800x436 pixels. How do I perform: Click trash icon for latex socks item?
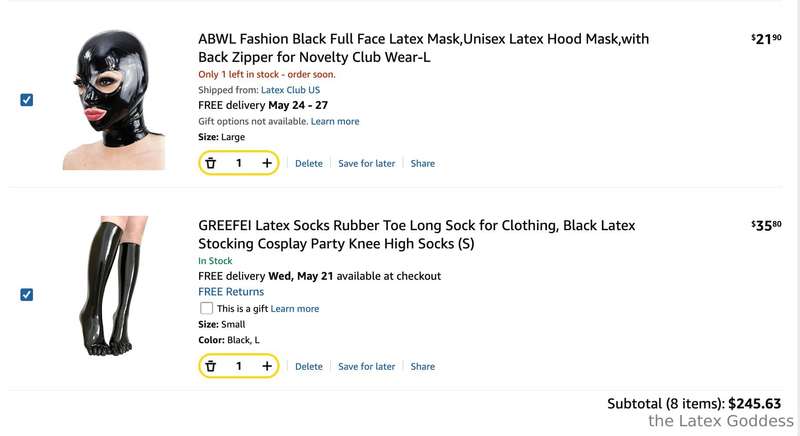211,366
